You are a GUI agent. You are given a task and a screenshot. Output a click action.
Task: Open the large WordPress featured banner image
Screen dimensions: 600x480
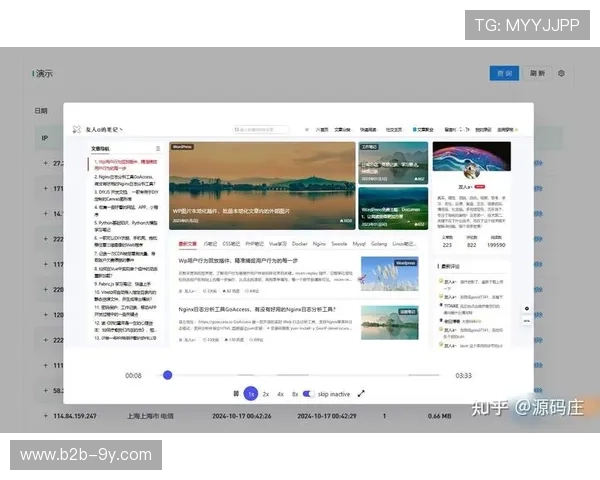coord(262,184)
